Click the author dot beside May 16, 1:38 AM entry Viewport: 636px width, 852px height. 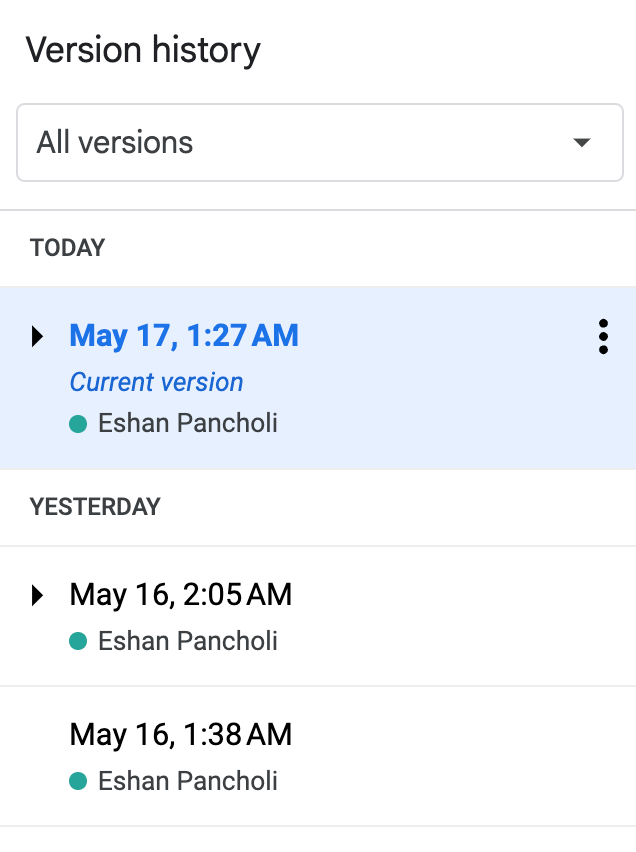point(80,780)
